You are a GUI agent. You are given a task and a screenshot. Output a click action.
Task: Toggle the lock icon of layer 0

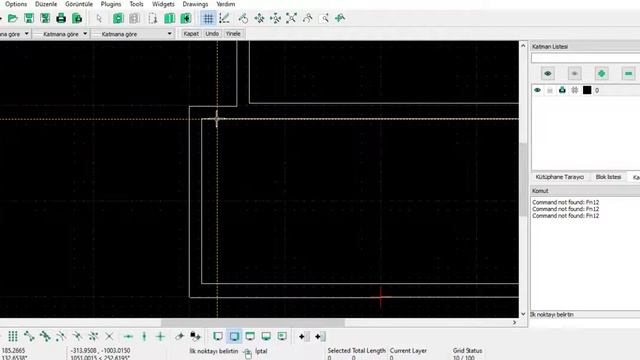pos(550,90)
